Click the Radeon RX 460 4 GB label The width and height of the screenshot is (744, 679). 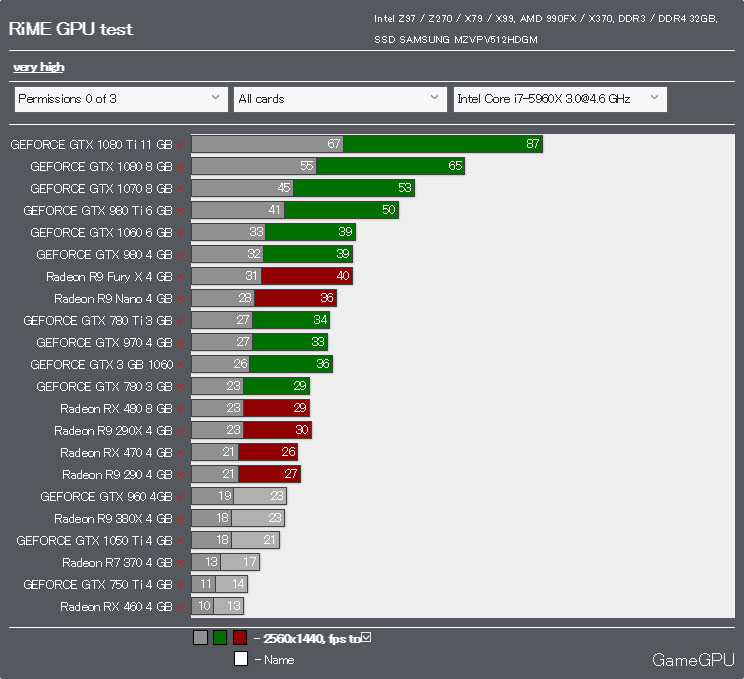pyautogui.click(x=116, y=606)
